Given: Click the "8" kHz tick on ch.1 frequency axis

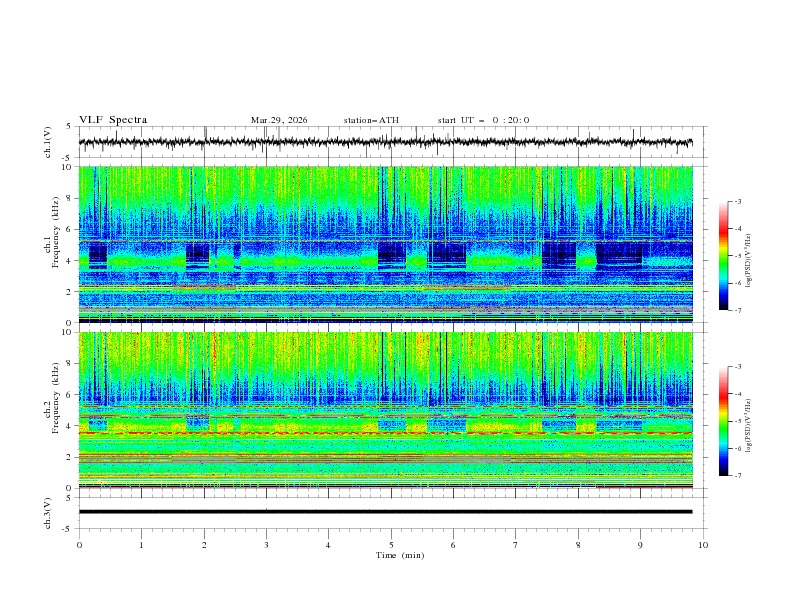Looking at the screenshot, I should coord(70,198).
